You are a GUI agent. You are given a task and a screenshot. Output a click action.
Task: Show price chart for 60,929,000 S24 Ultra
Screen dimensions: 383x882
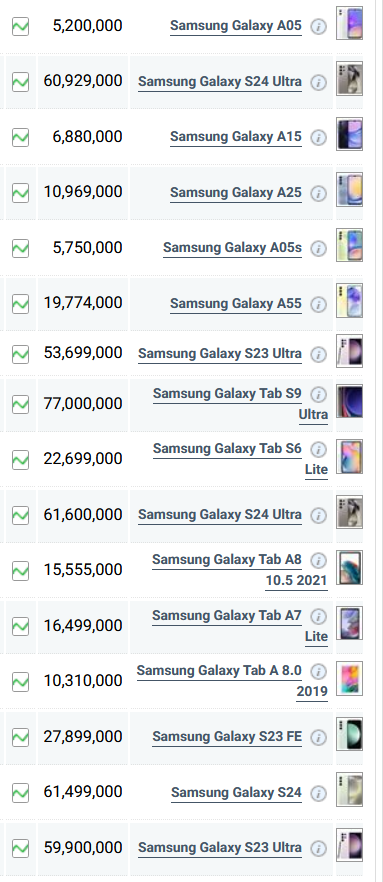click(20, 82)
